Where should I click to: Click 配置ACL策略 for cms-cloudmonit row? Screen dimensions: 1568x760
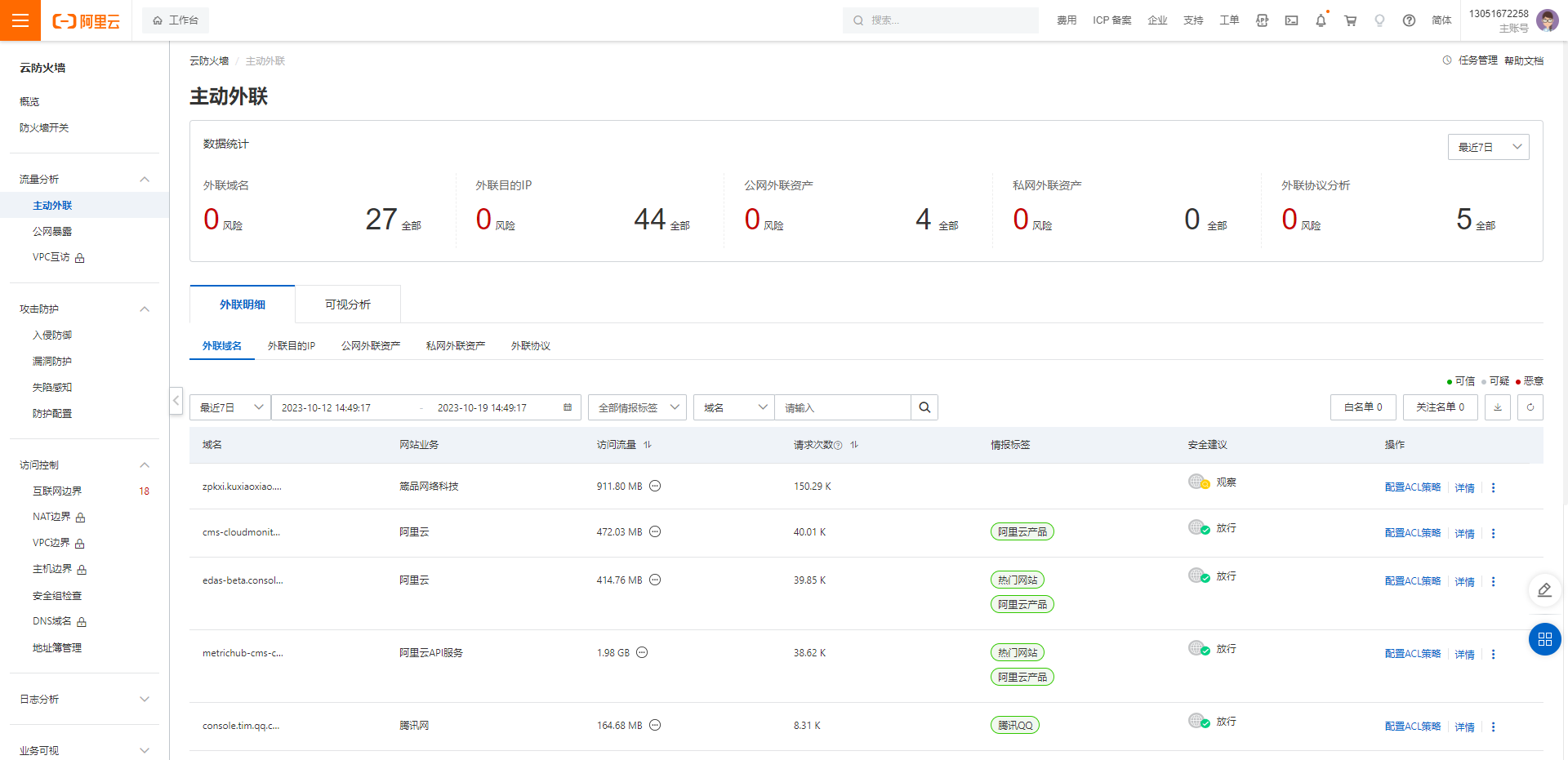coord(1413,533)
